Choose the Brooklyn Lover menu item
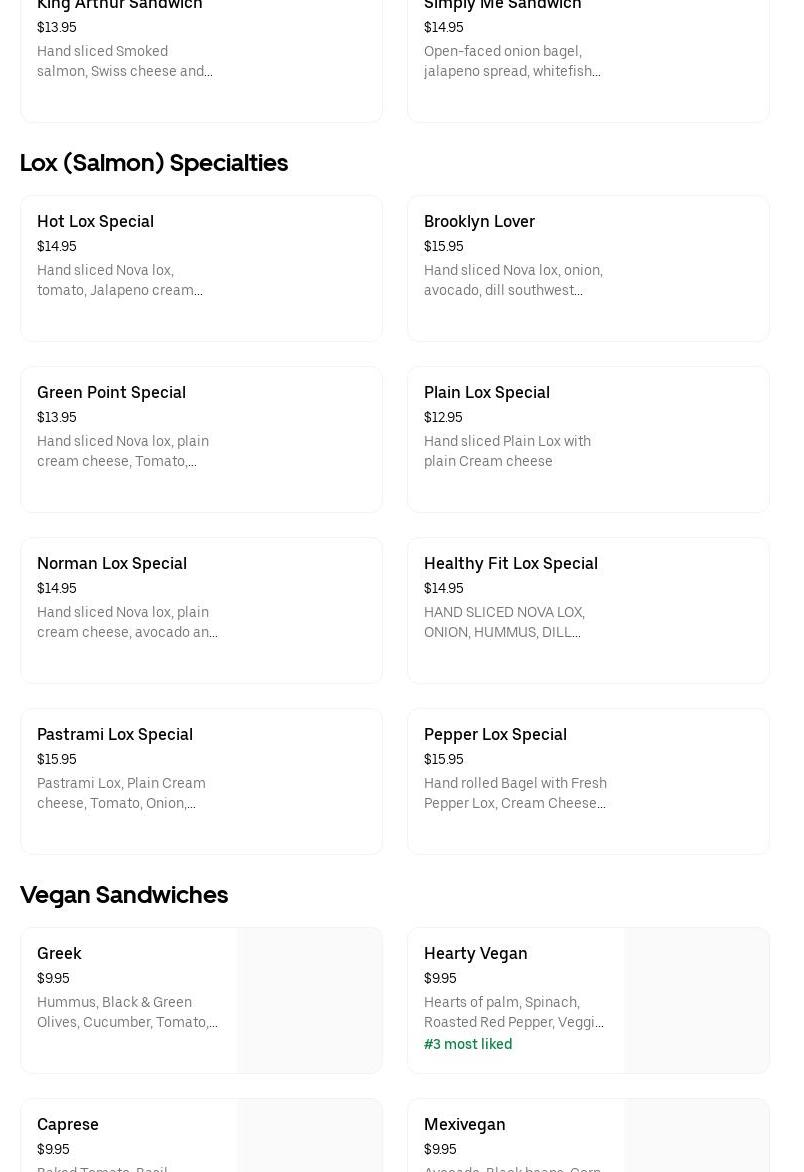This screenshot has height=1172, width=804. click(x=588, y=268)
